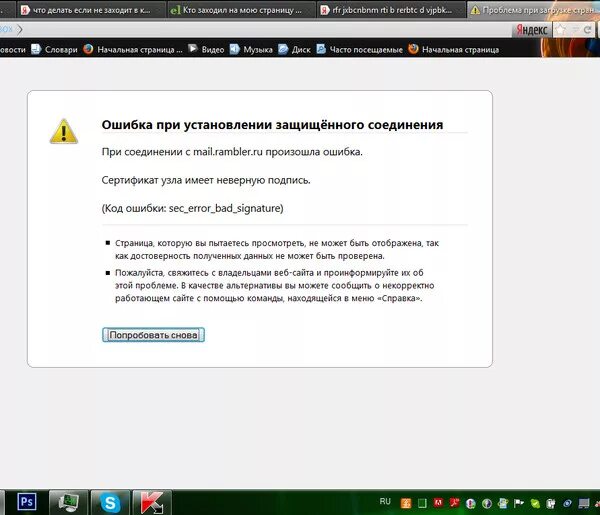The height and width of the screenshot is (515, 600).
Task: Click the Яндекс button in address bar
Action: (x=532, y=30)
